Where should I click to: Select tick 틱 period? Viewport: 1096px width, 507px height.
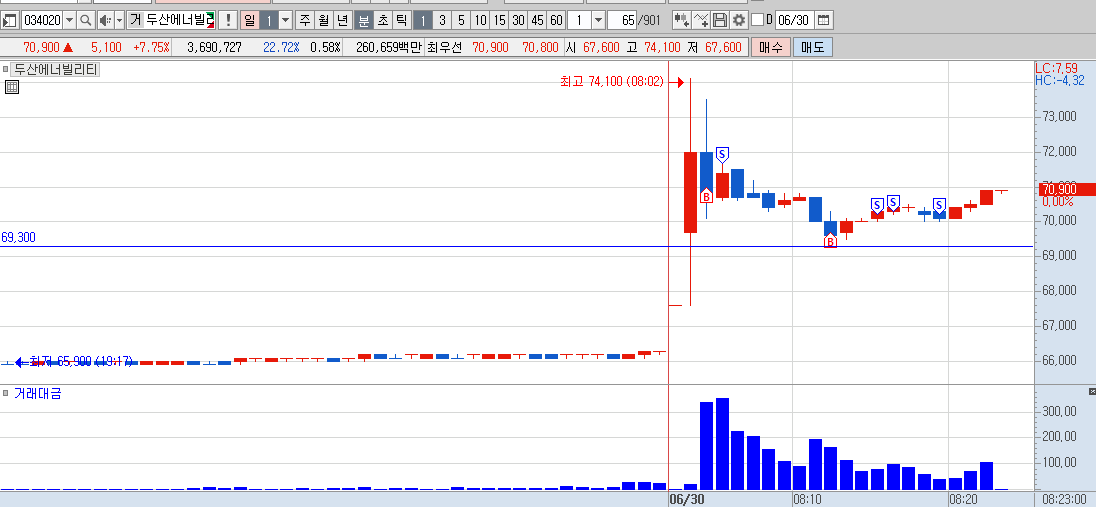click(401, 20)
